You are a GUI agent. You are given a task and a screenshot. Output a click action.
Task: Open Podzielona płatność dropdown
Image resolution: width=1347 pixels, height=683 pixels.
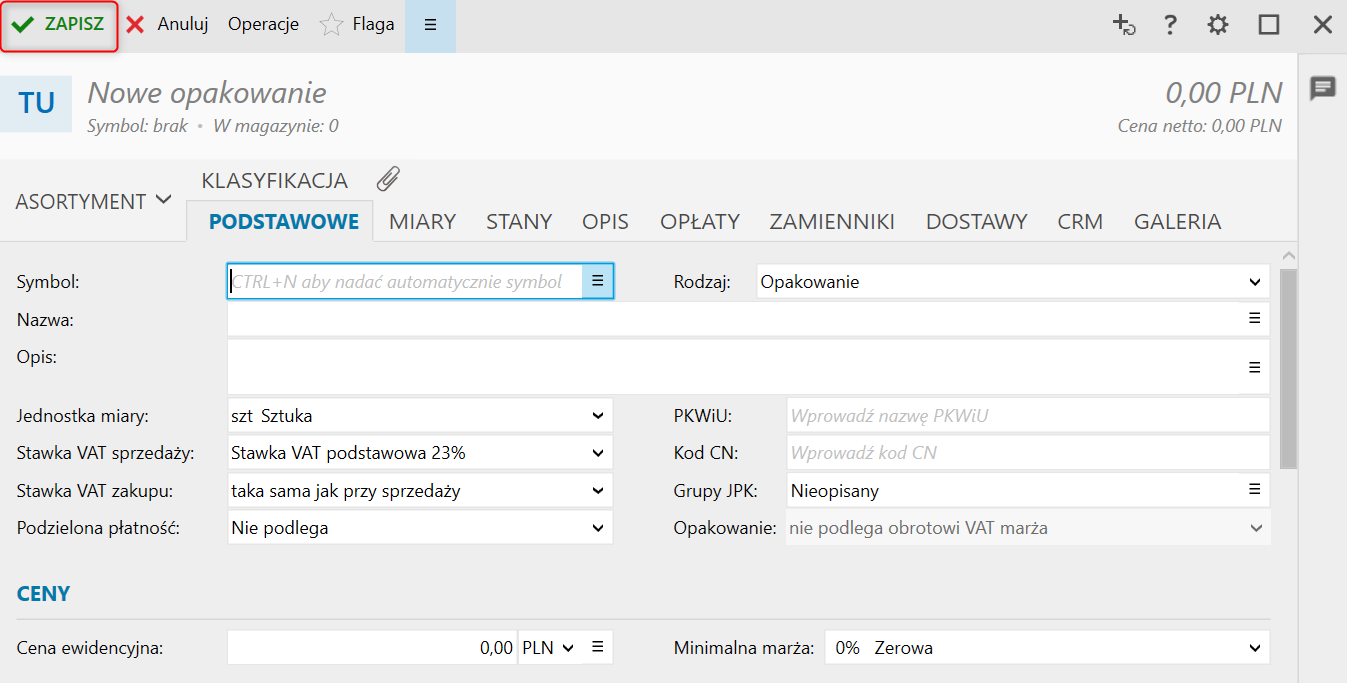pyautogui.click(x=598, y=527)
